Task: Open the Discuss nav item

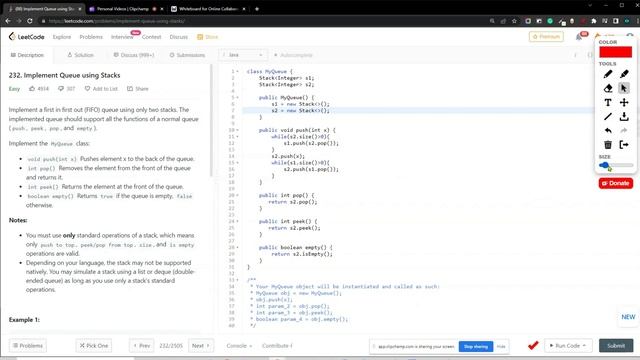Action: 179,37
